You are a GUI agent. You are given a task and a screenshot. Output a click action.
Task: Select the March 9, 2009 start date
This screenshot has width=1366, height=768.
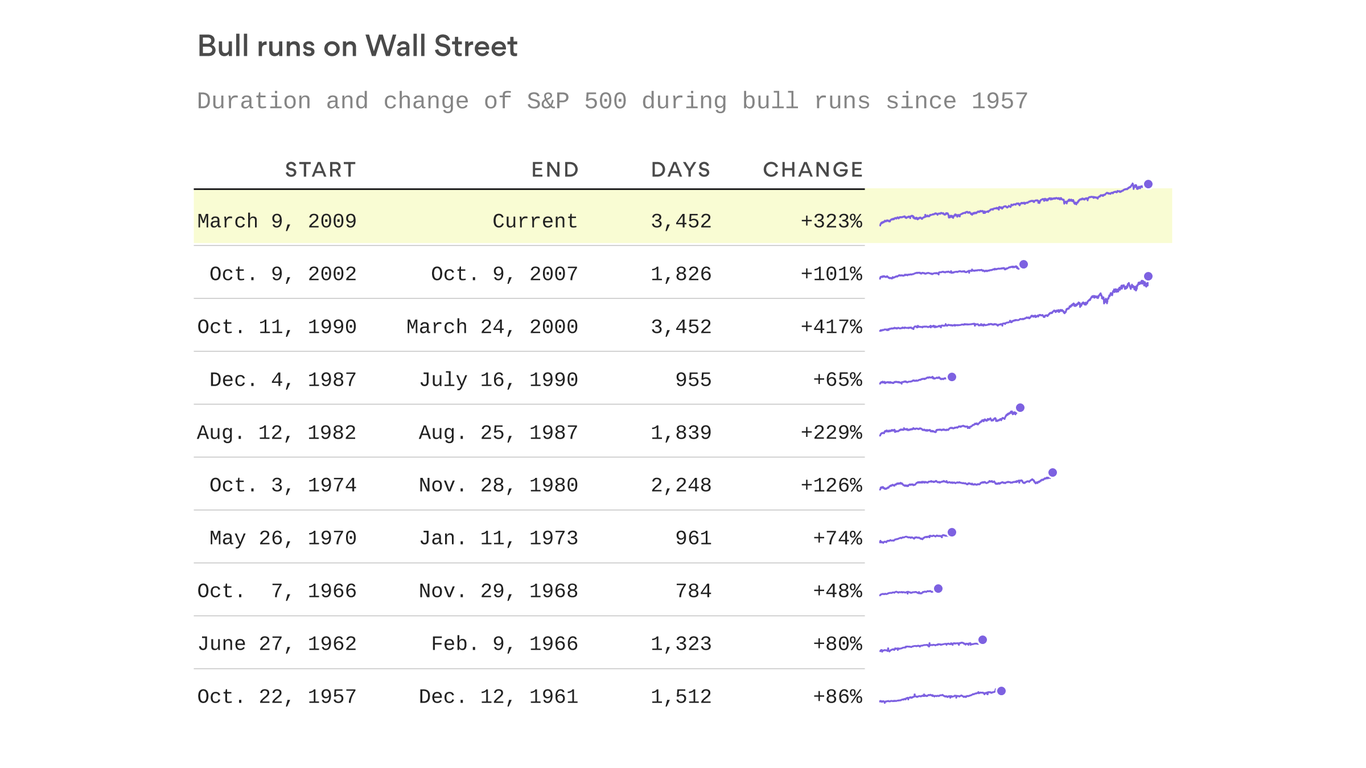pos(277,221)
